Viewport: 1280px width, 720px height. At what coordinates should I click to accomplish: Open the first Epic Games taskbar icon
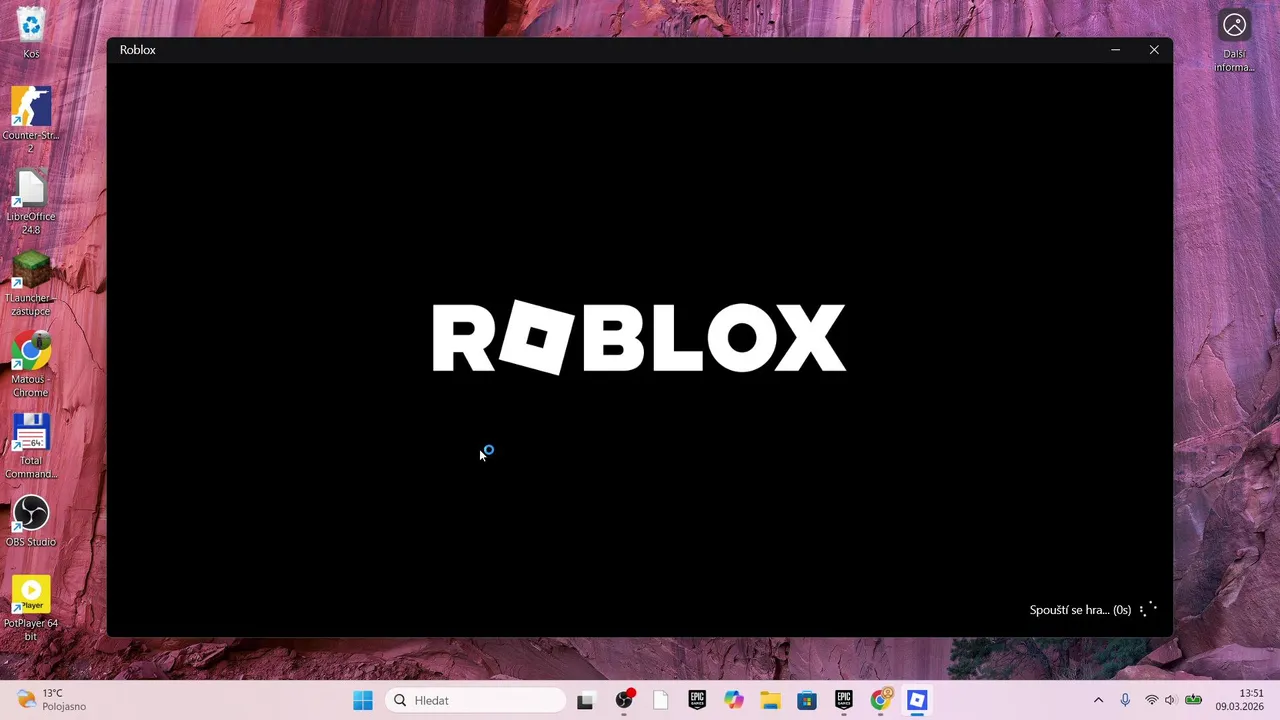point(697,700)
